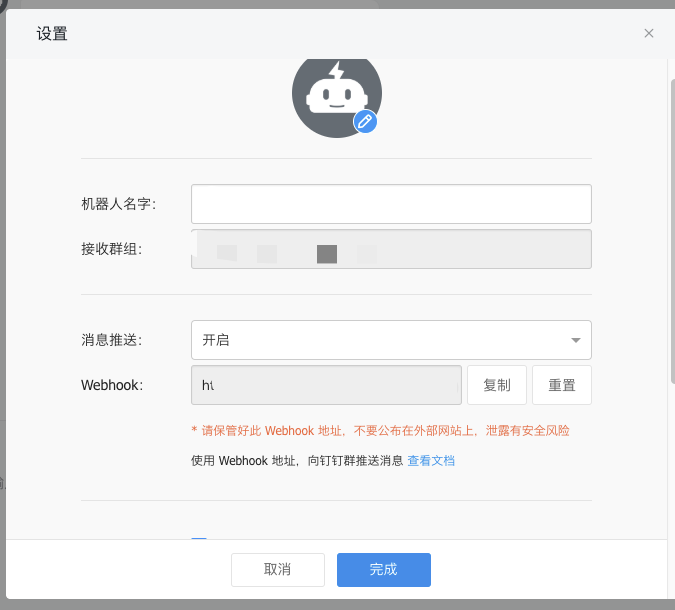This screenshot has height=610, width=675.
Task: Cancel settings with the 取消 button
Action: pos(278,570)
